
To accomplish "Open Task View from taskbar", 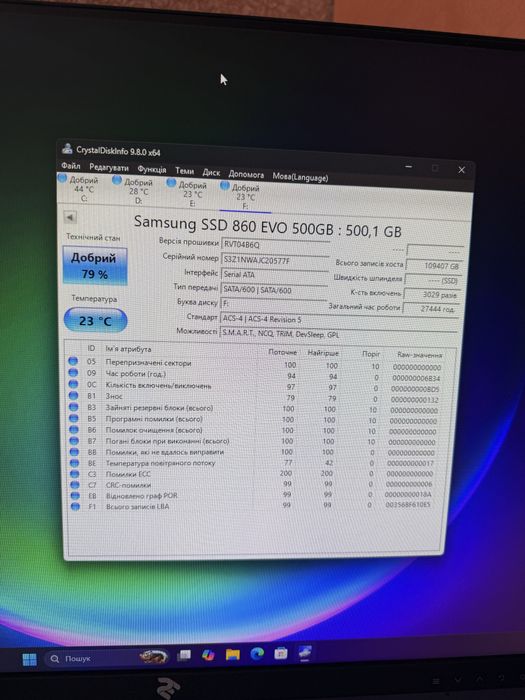I will click(x=184, y=655).
